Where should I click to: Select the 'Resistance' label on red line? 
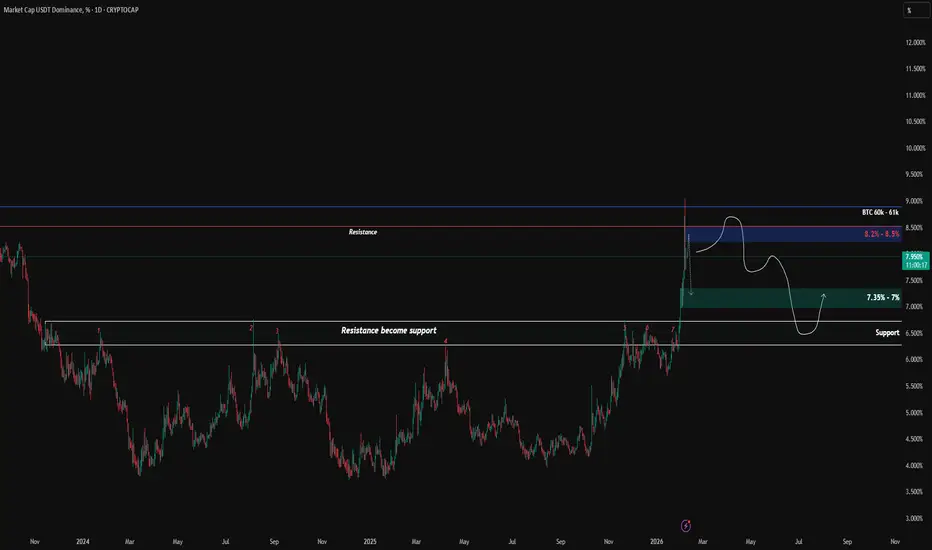pos(363,232)
